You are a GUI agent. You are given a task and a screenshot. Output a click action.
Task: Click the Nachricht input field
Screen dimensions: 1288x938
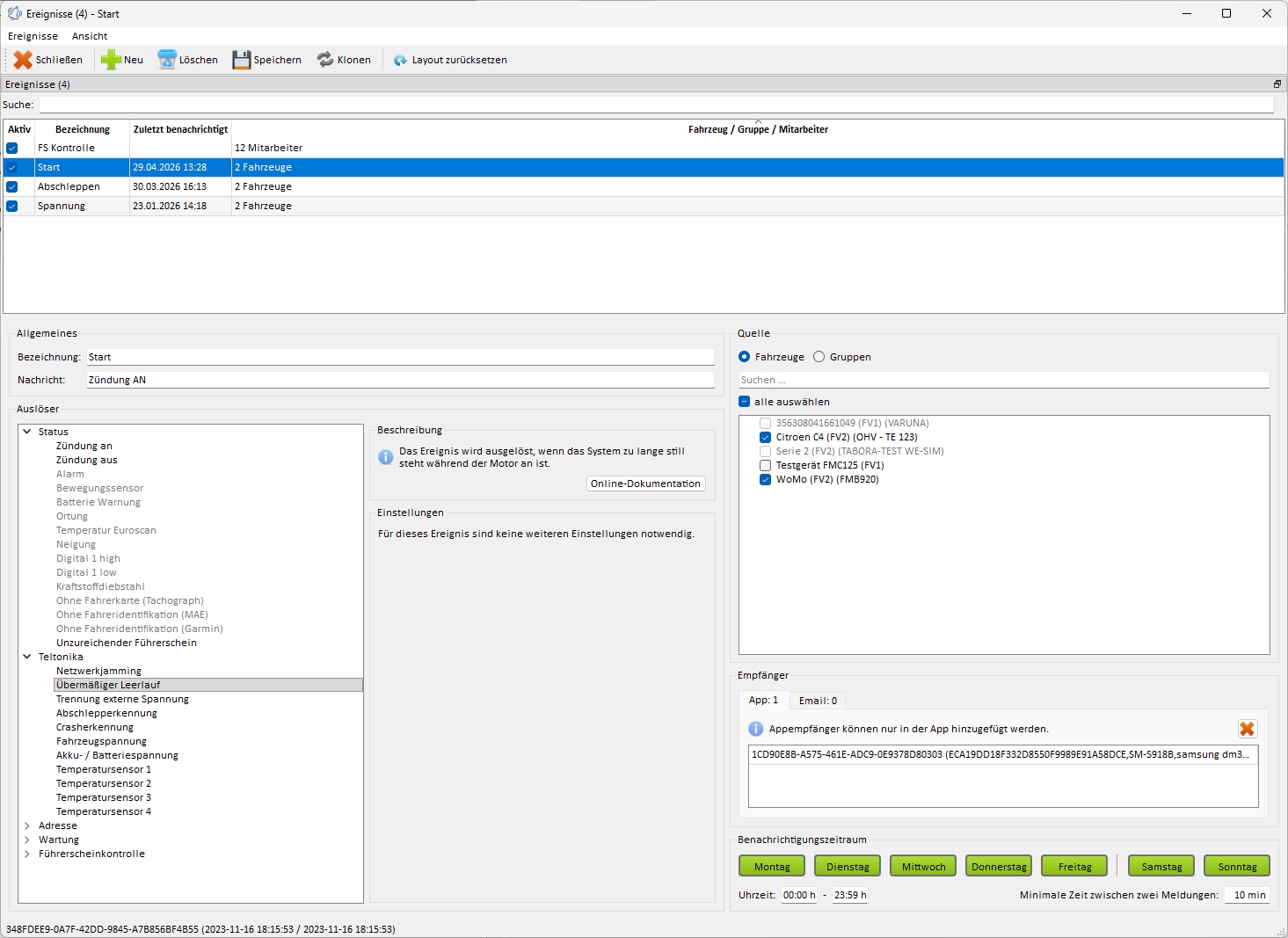[401, 380]
